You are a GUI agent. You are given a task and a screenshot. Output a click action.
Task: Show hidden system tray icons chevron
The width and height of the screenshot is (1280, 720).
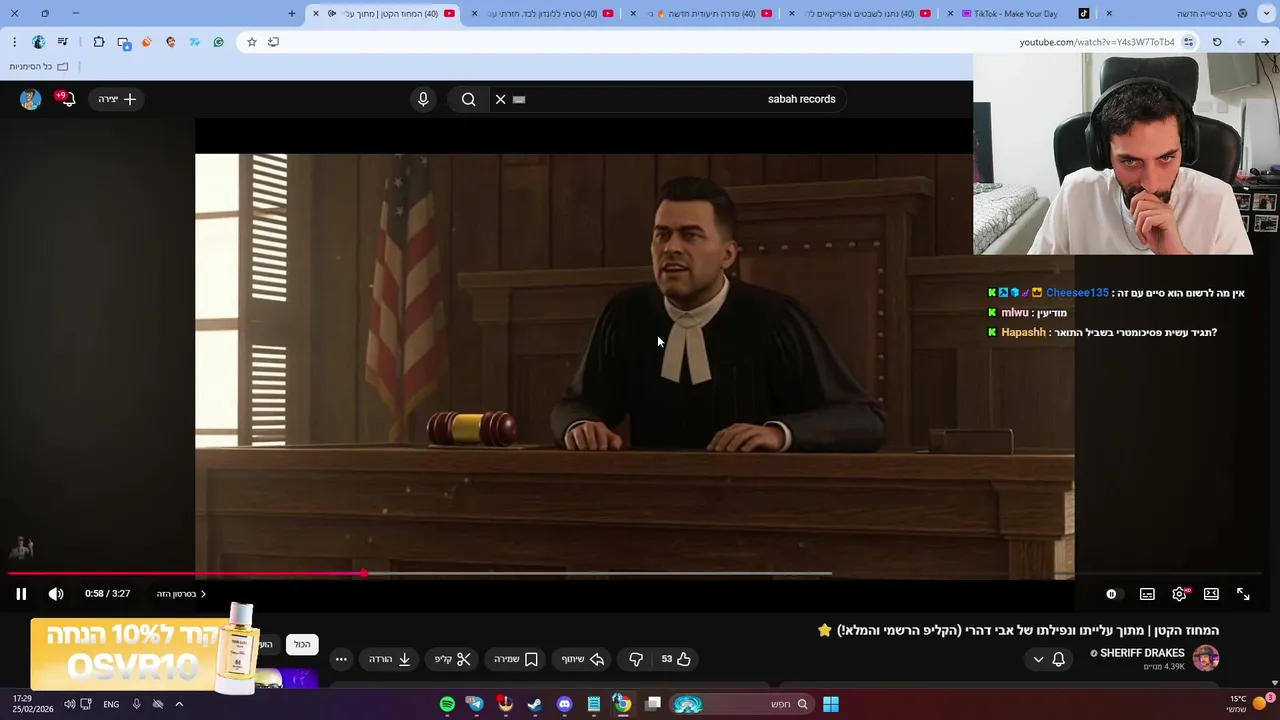(x=179, y=704)
